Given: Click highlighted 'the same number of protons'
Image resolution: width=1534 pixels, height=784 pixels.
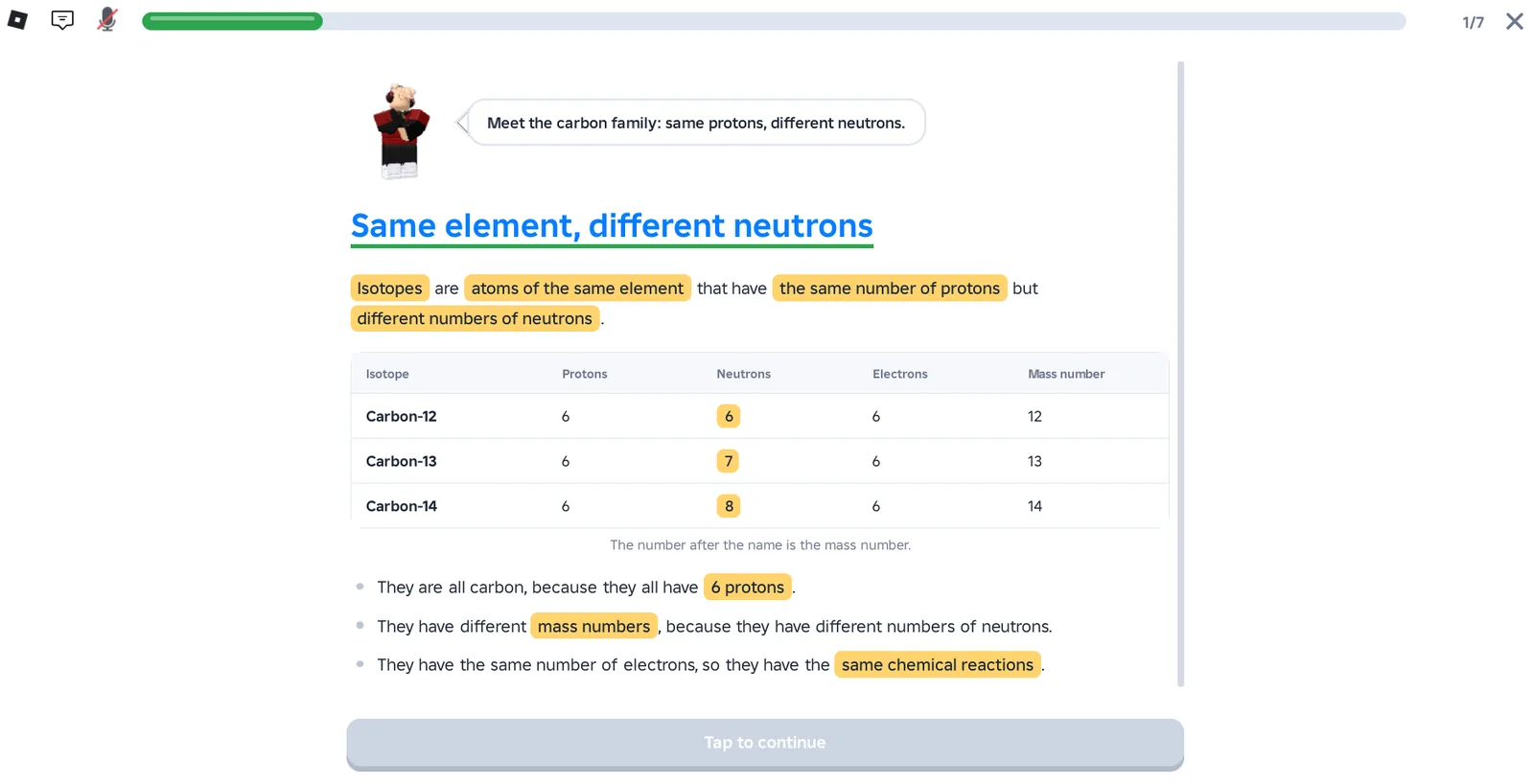Looking at the screenshot, I should tap(890, 288).
